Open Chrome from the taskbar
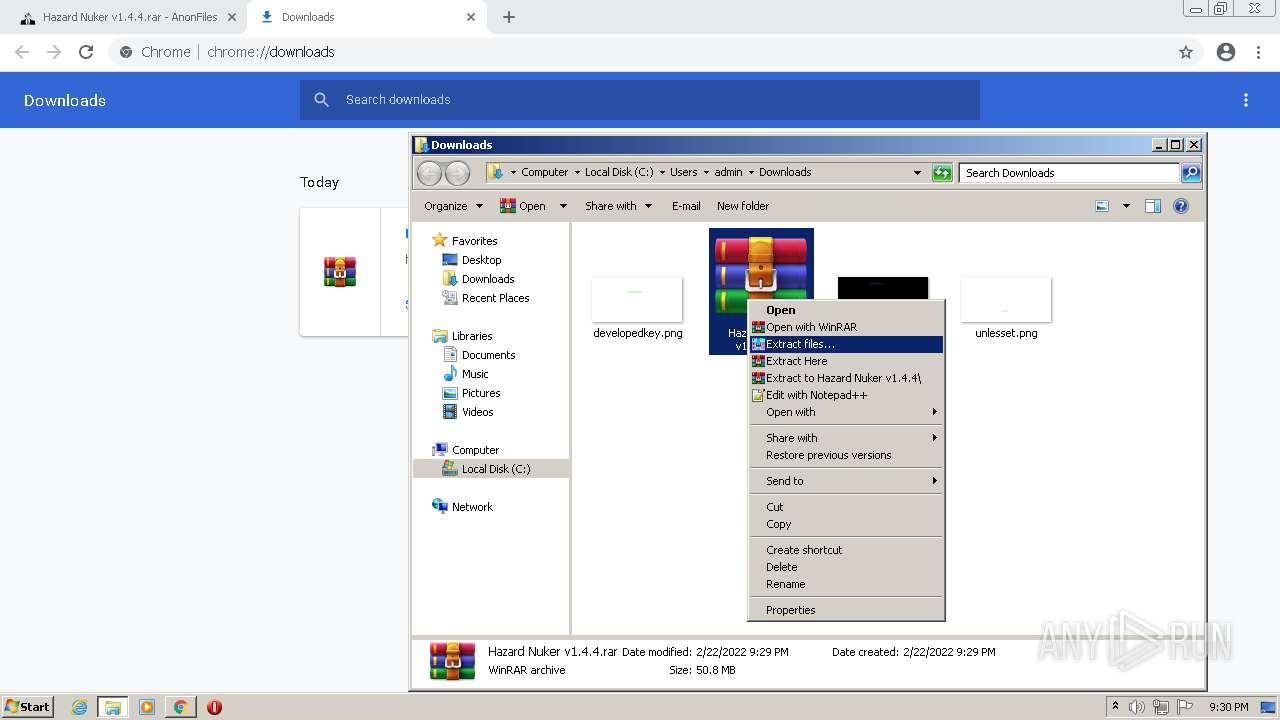The image size is (1280, 720). pos(180,707)
